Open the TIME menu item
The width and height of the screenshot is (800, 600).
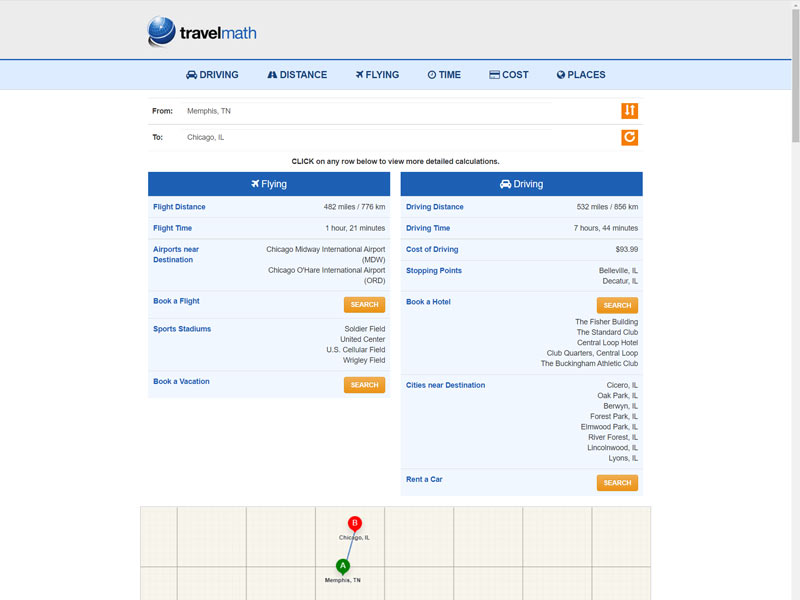click(444, 74)
